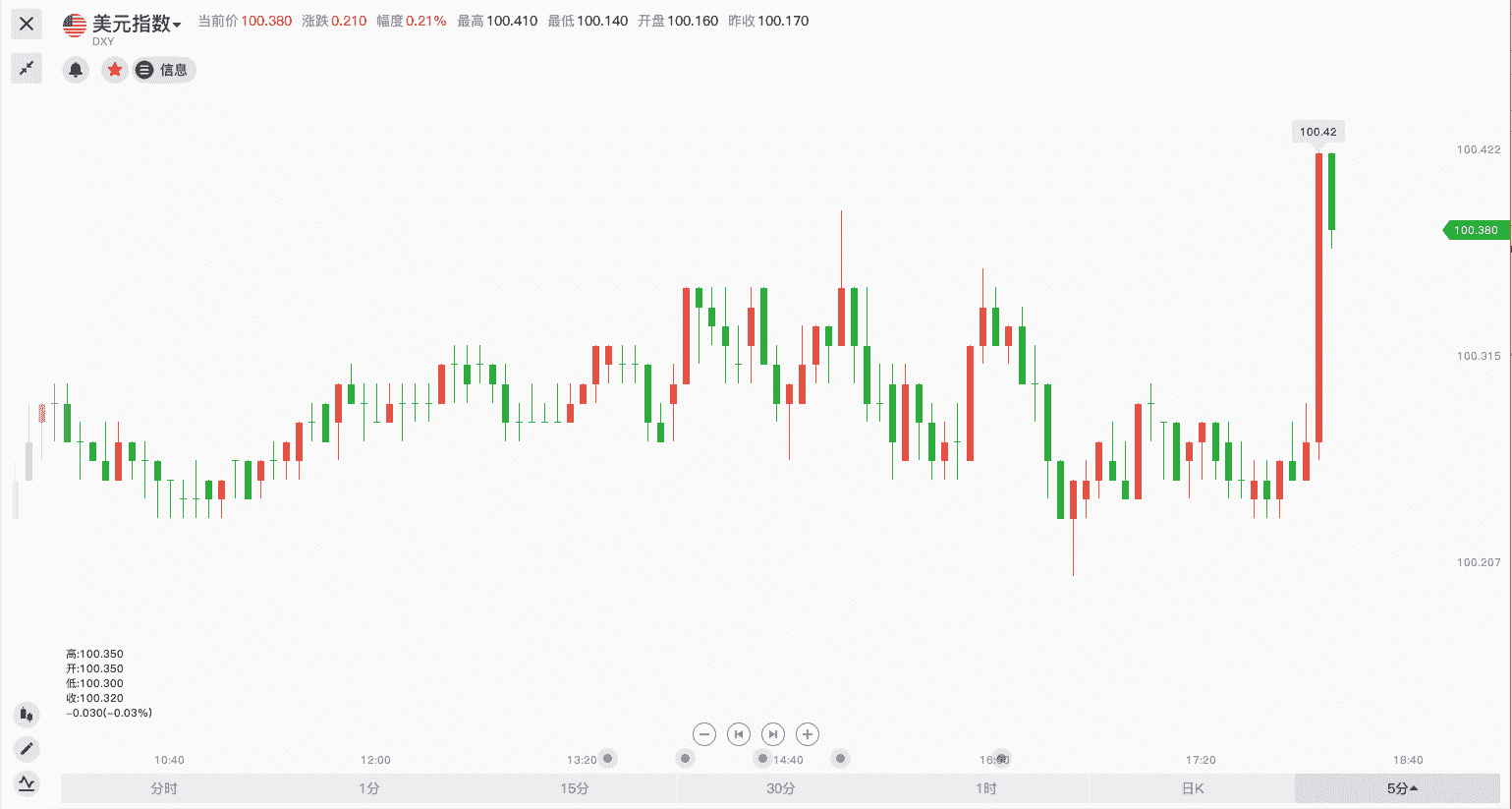This screenshot has width=1512, height=809.
Task: Click the 17:20 time label
Action: point(1201,760)
